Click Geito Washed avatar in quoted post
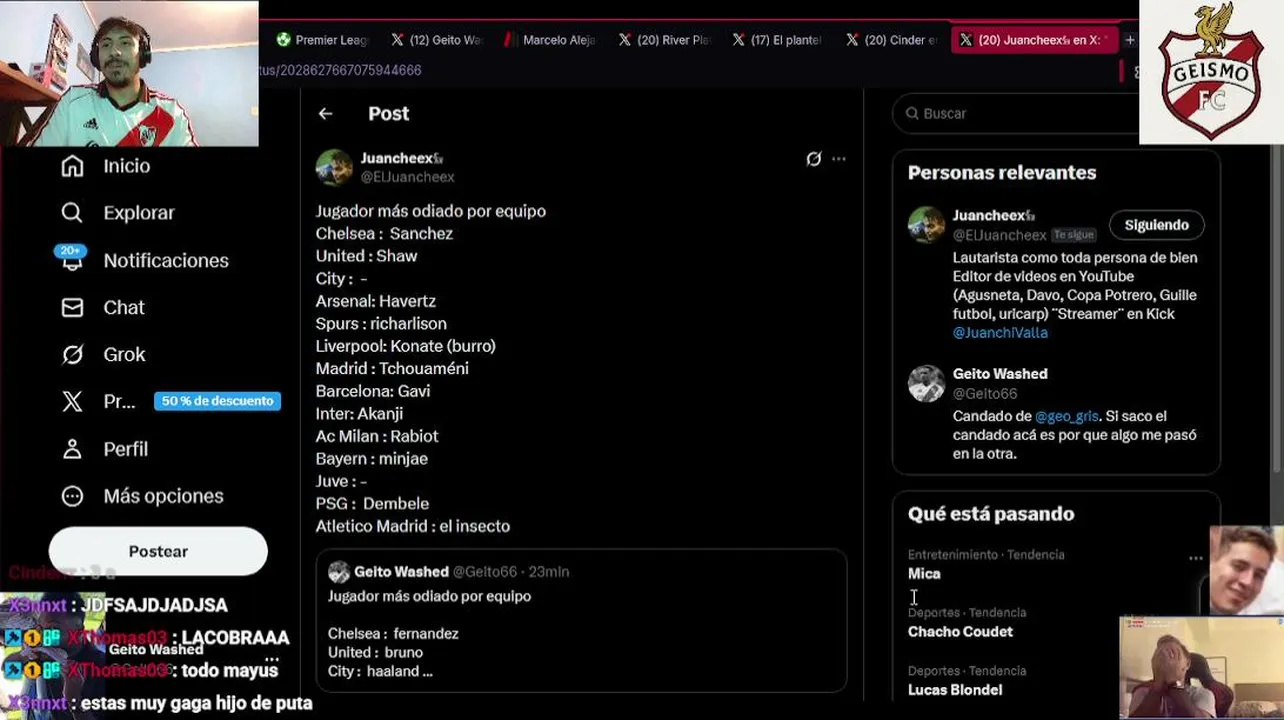Image resolution: width=1284 pixels, height=720 pixels. (339, 572)
